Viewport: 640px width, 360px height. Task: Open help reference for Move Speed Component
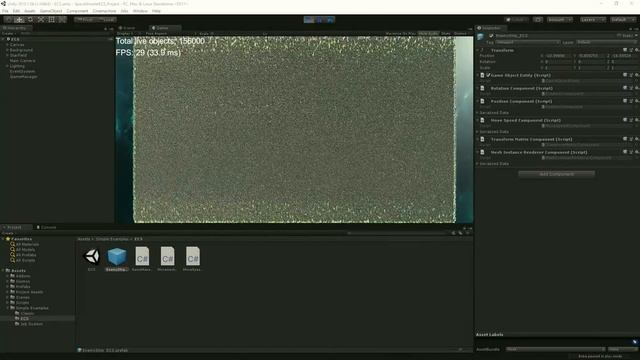(x=625, y=120)
